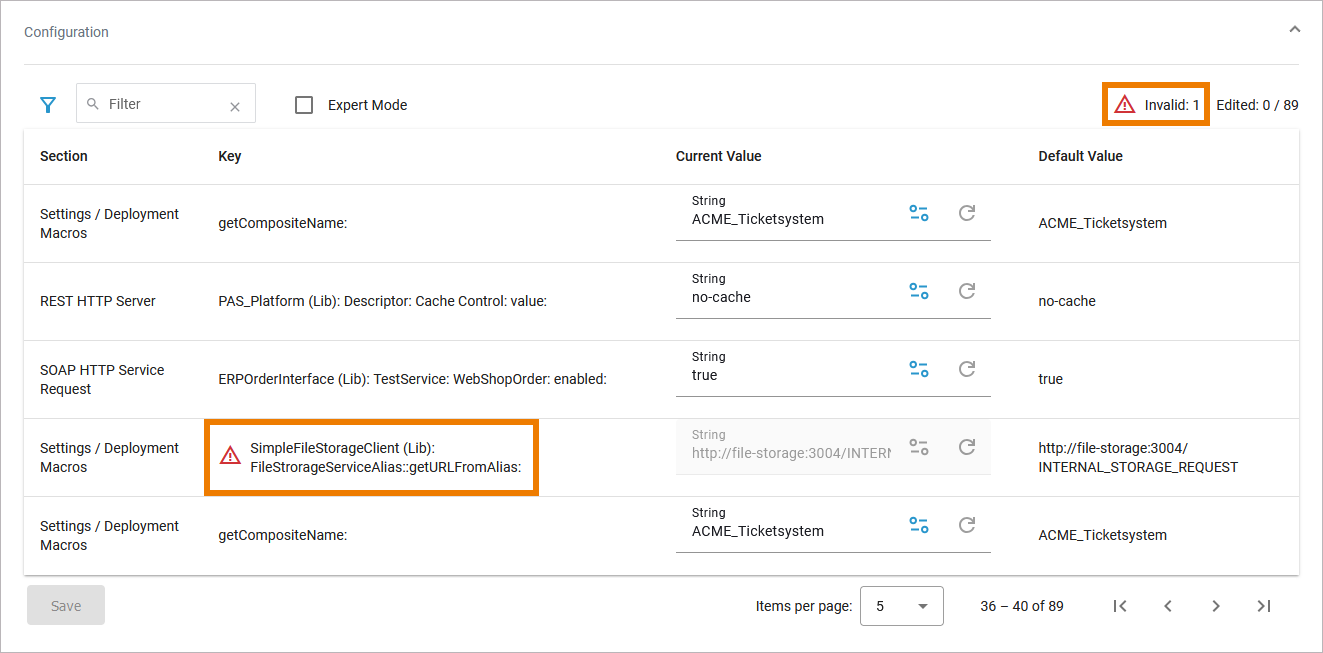Reset WebShopOrder enabled value to default
Viewport: 1323px width, 653px height.
966,369
